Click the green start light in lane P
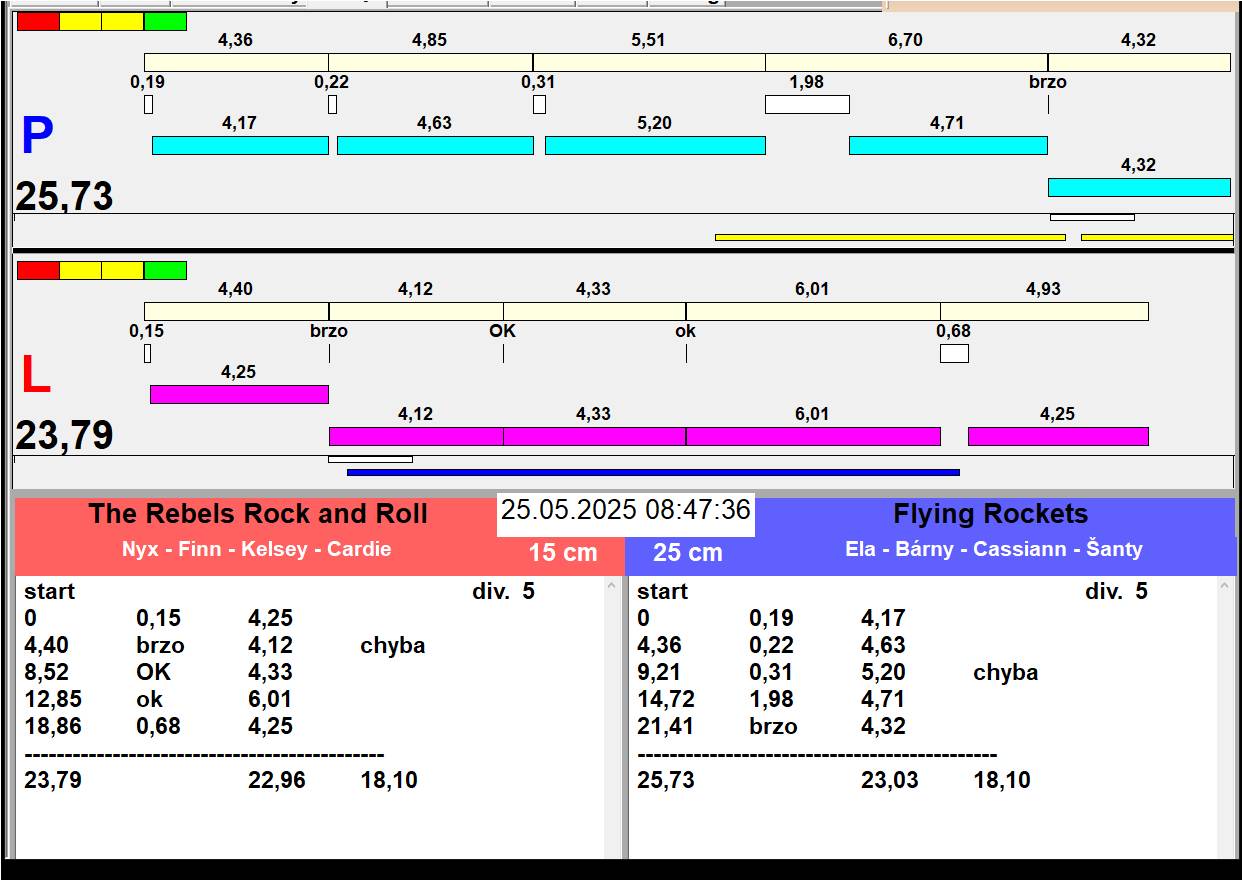 pyautogui.click(x=165, y=21)
